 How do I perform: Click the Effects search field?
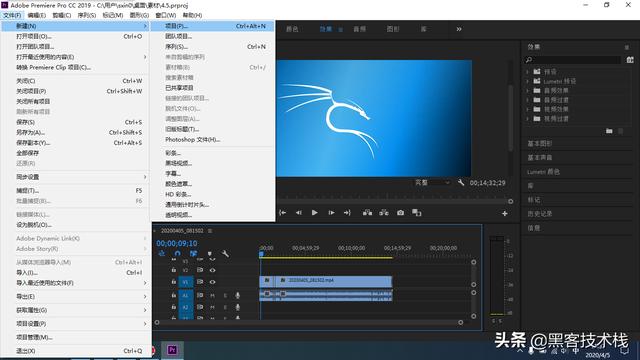click(x=573, y=60)
